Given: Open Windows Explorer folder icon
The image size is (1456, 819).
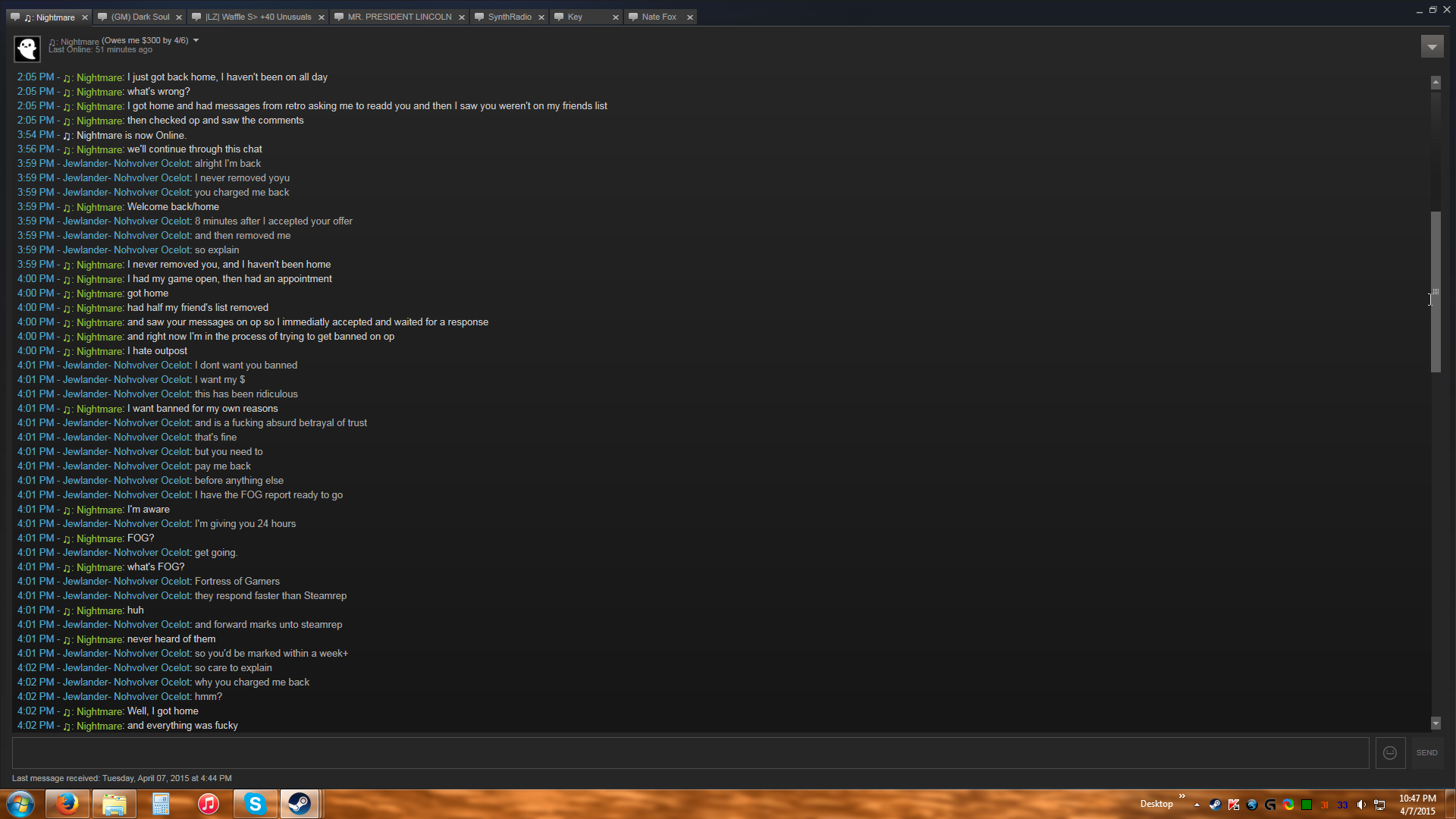Looking at the screenshot, I should pyautogui.click(x=115, y=804).
